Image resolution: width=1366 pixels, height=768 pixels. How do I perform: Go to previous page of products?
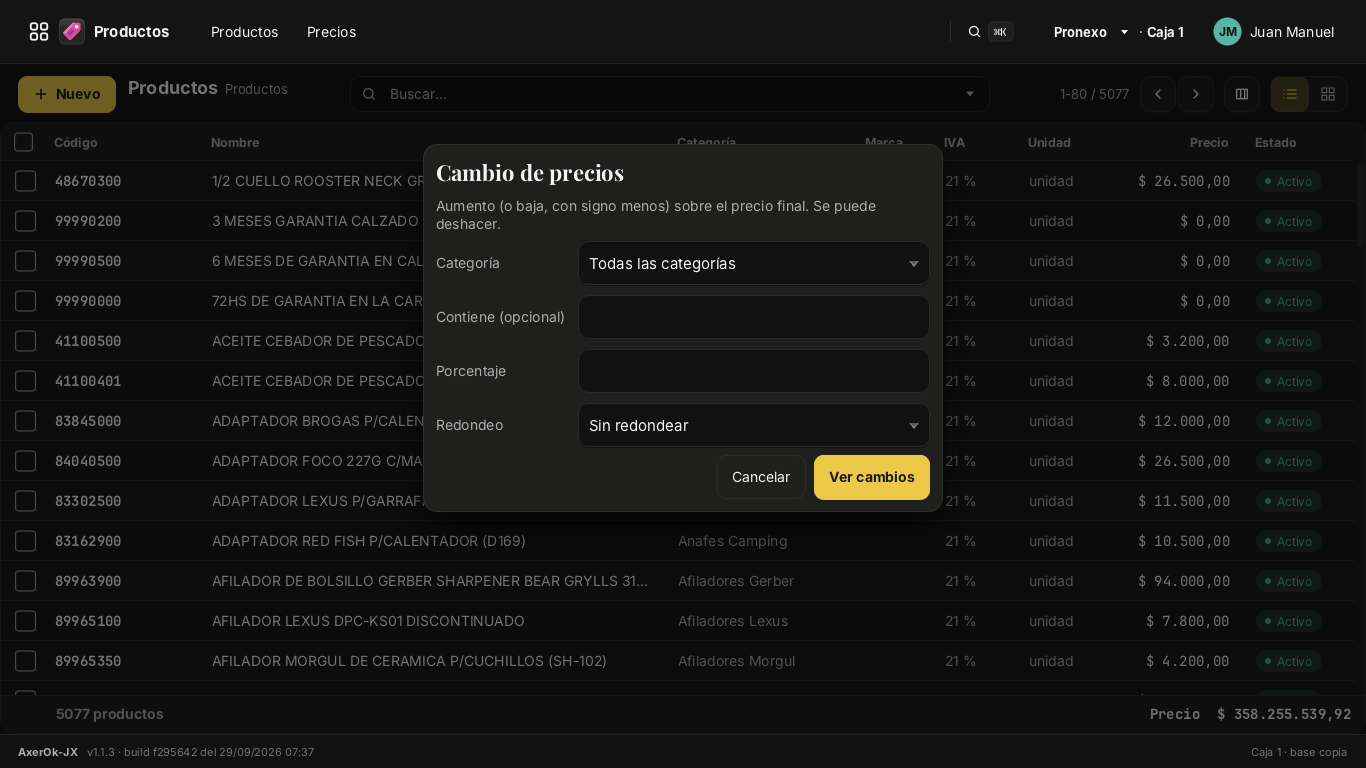coord(1158,94)
